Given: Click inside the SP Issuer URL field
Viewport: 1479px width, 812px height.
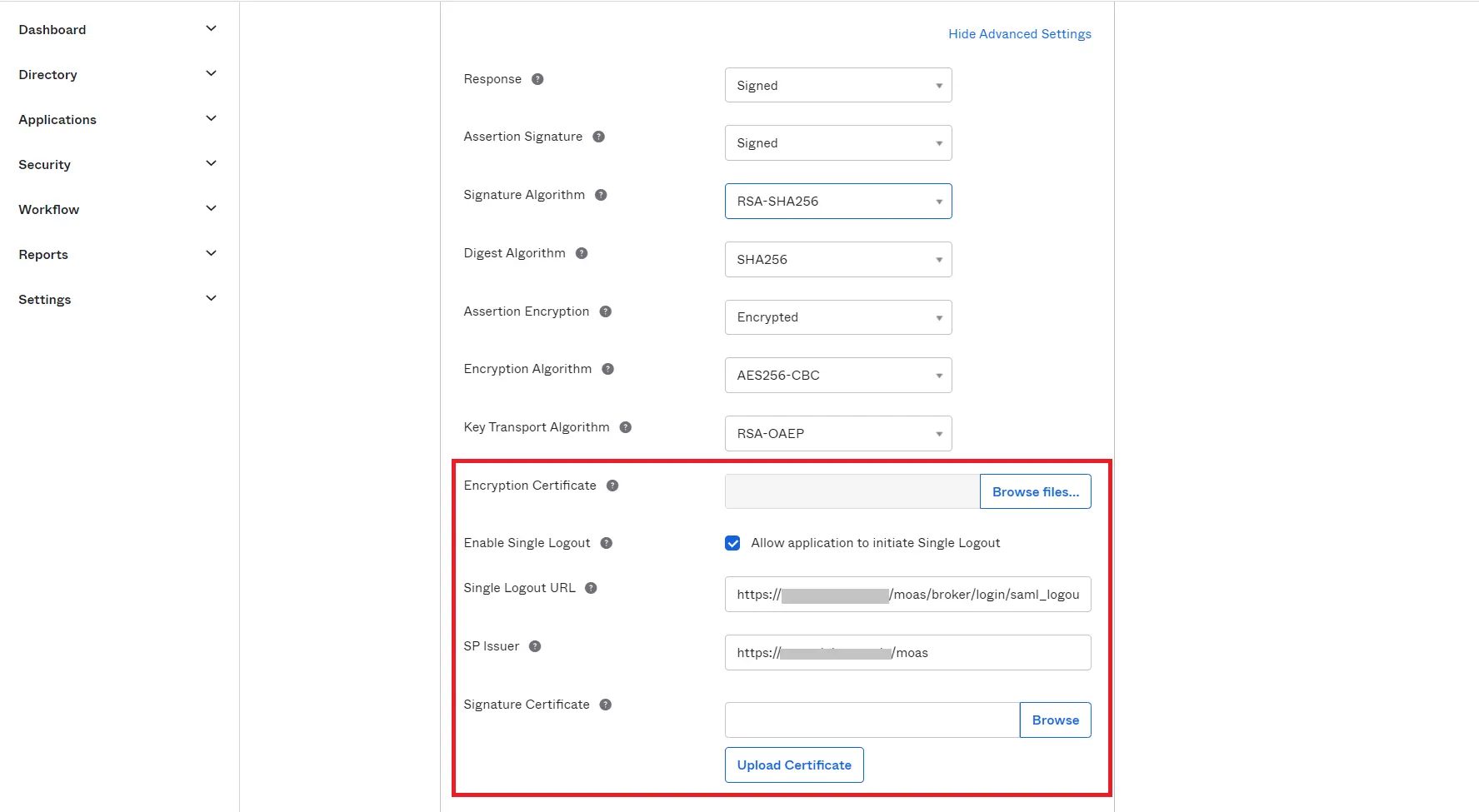Looking at the screenshot, I should (907, 652).
